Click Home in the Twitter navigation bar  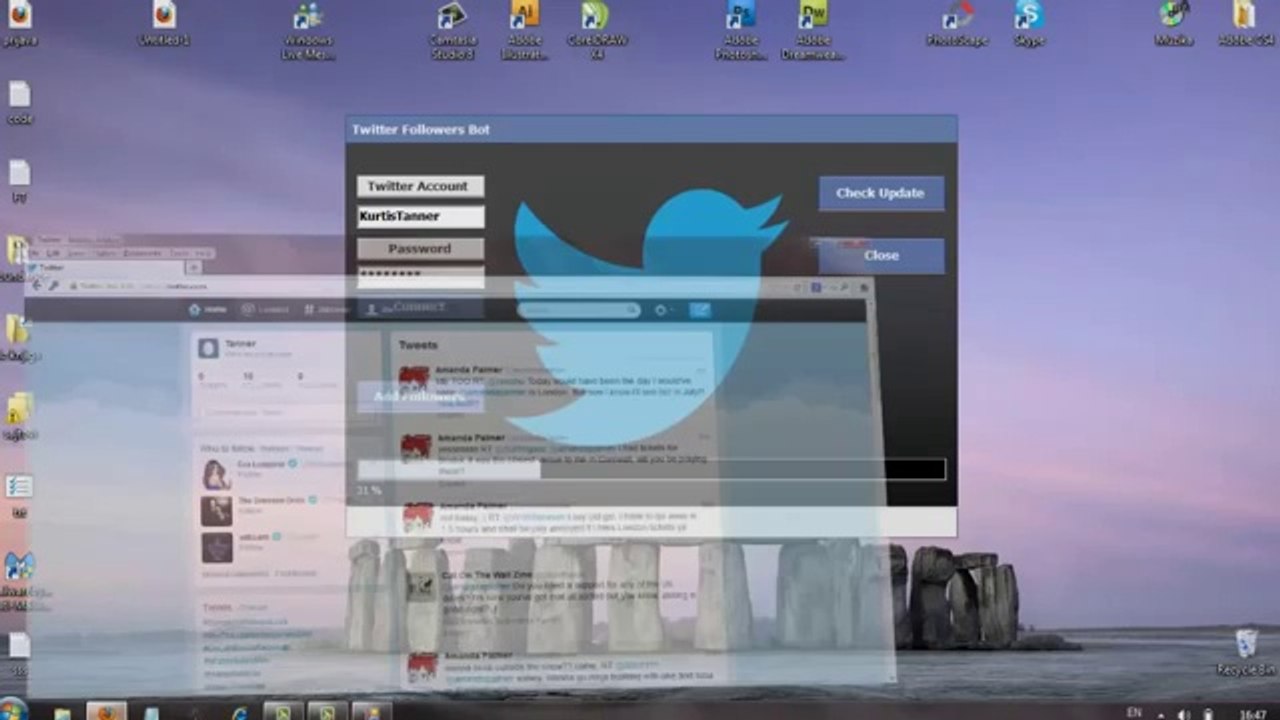point(207,310)
